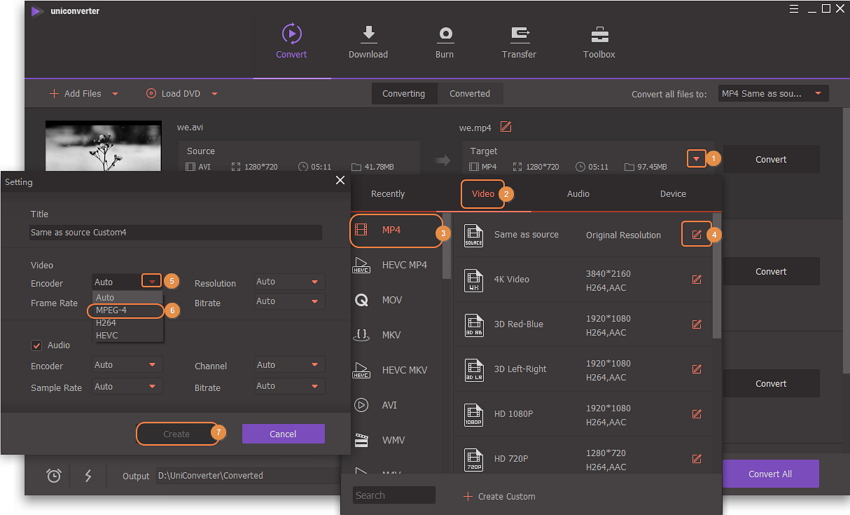Viewport: 850px width, 515px height.
Task: Open the Audio Encoder dropdown
Action: (127, 365)
